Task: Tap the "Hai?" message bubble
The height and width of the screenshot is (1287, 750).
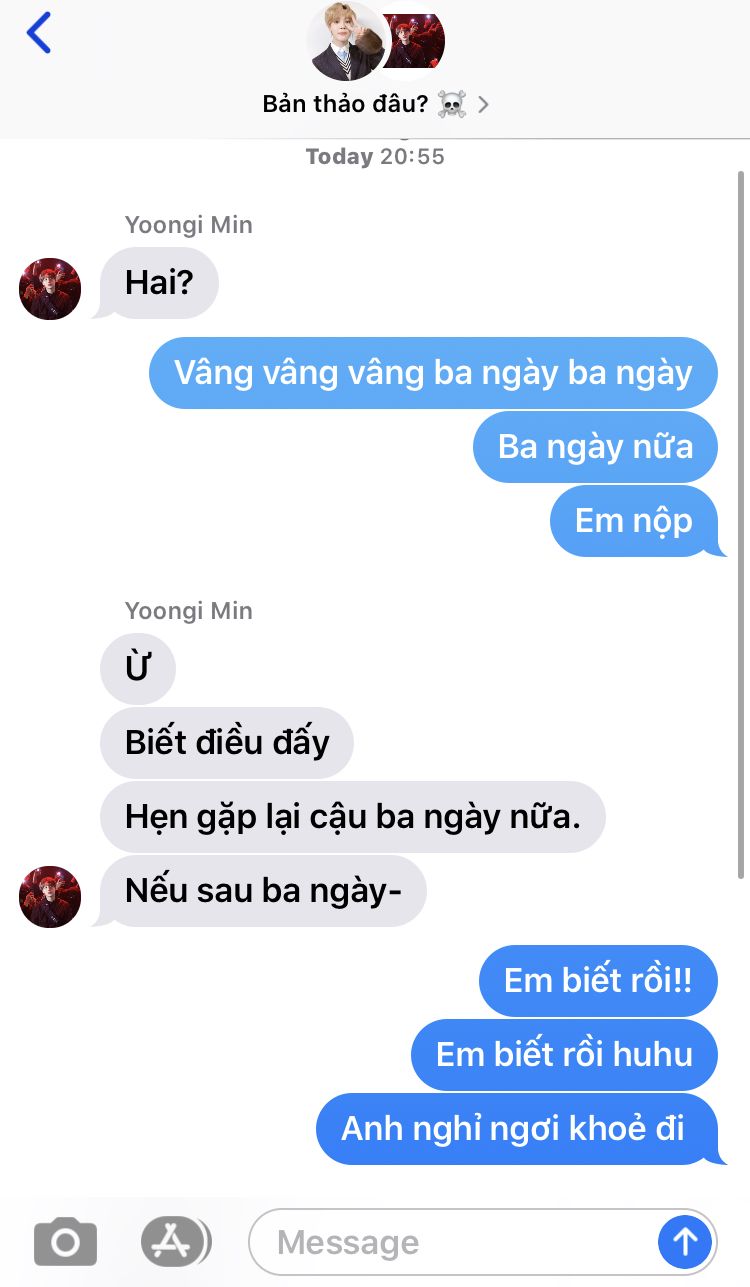Action: [159, 283]
